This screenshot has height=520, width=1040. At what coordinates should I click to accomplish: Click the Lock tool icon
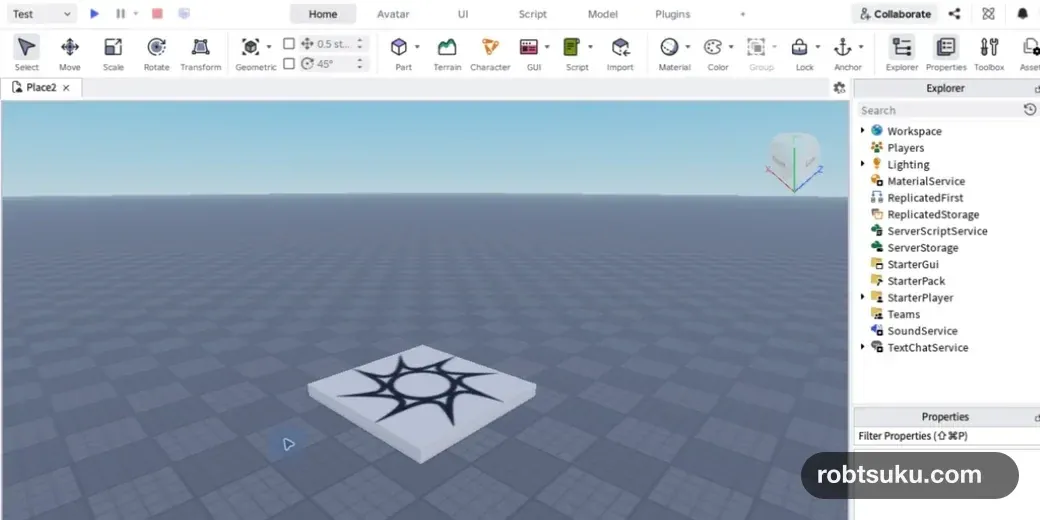tap(800, 47)
